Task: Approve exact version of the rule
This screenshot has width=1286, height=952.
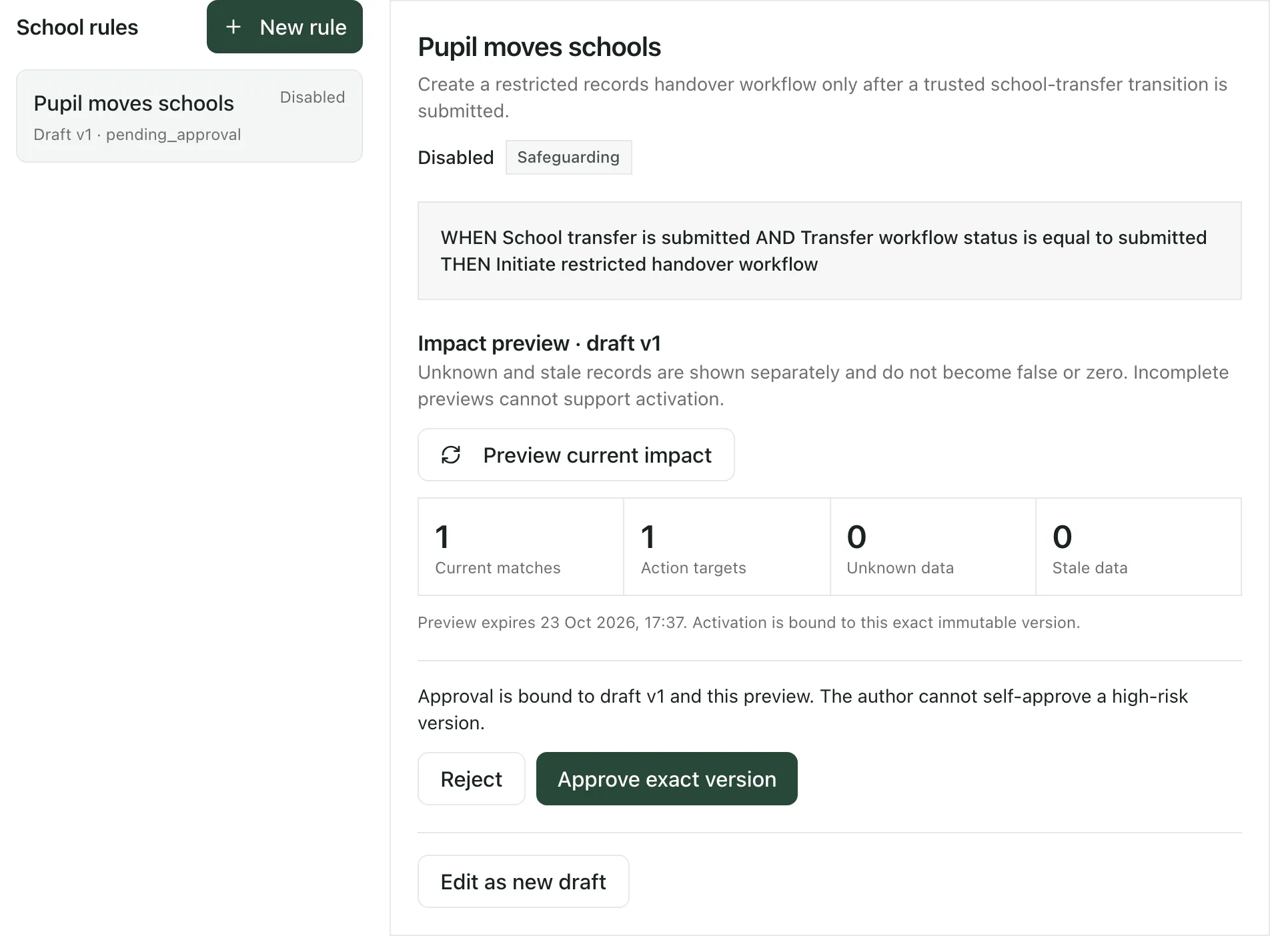Action: (x=667, y=779)
